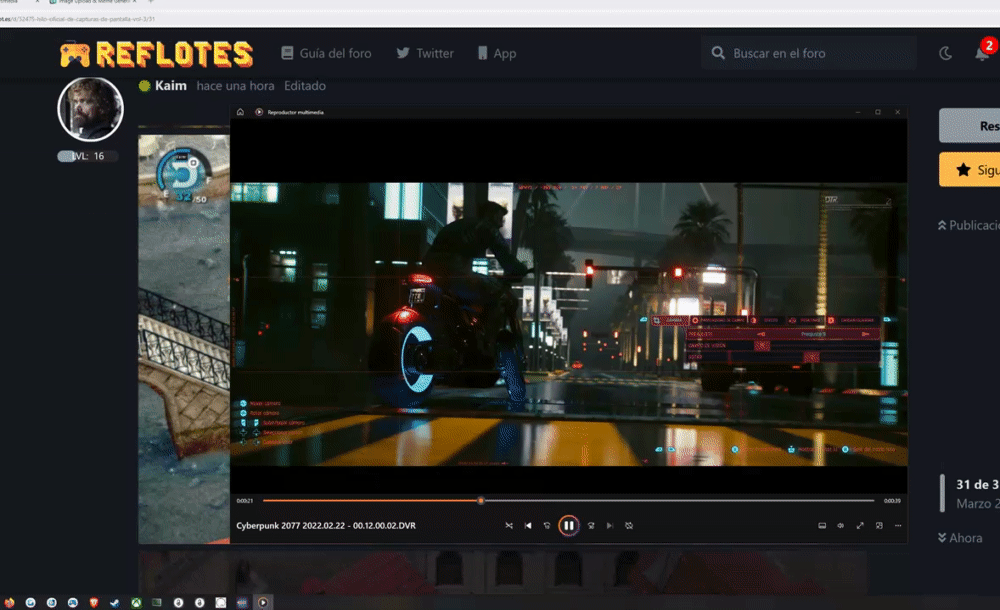Click the hace una hora timestamp

235,86
